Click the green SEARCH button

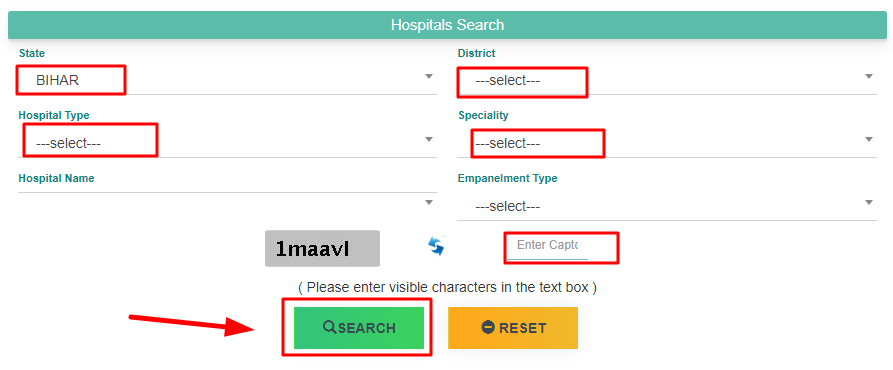coord(359,328)
